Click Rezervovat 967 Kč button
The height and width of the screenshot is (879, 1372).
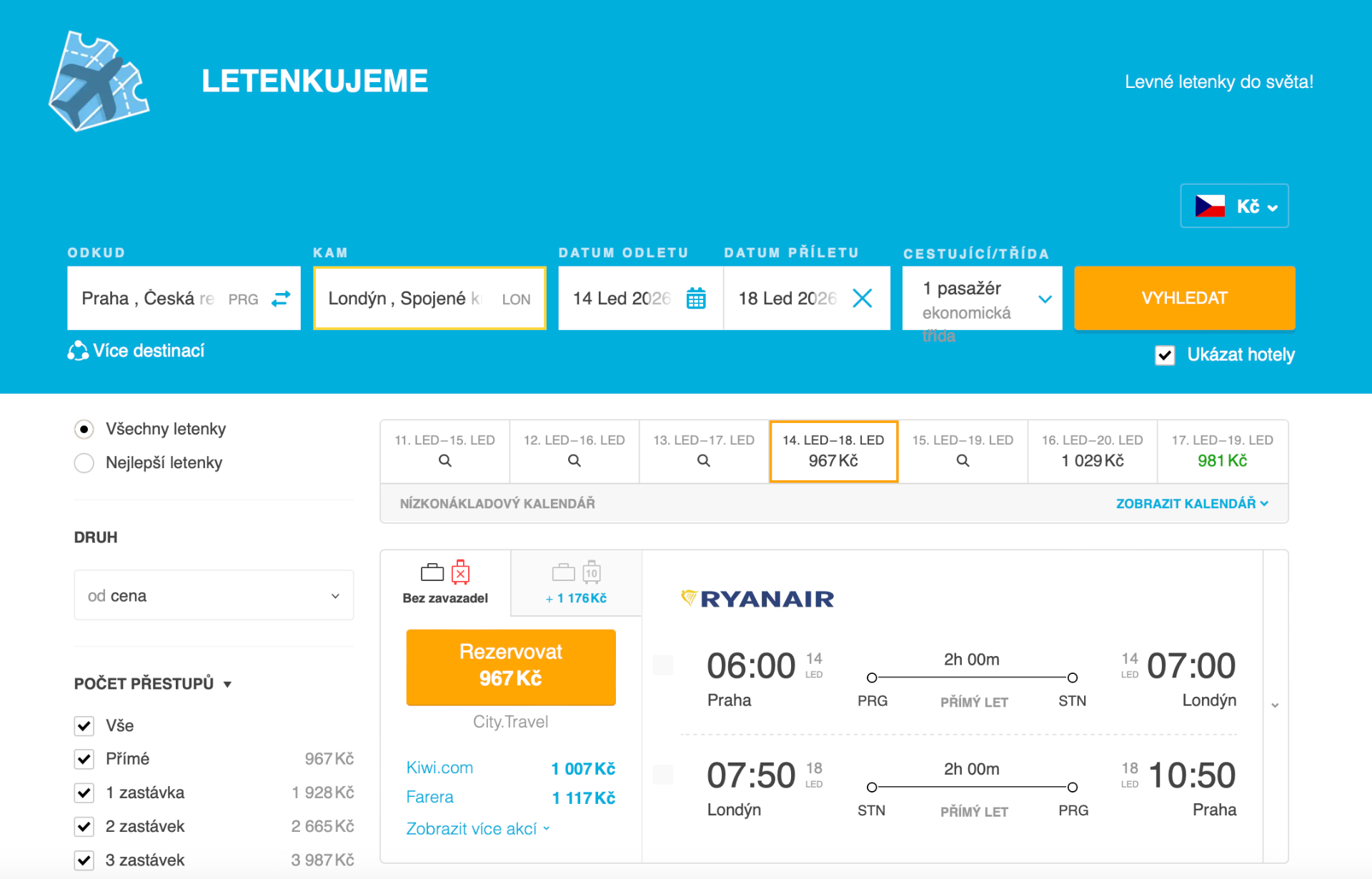click(x=511, y=667)
